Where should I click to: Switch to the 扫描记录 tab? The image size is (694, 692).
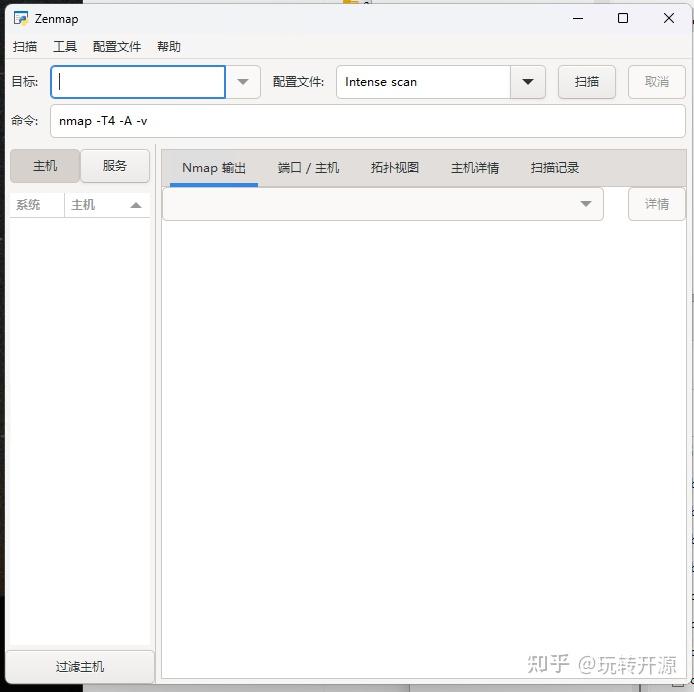[x=555, y=168]
